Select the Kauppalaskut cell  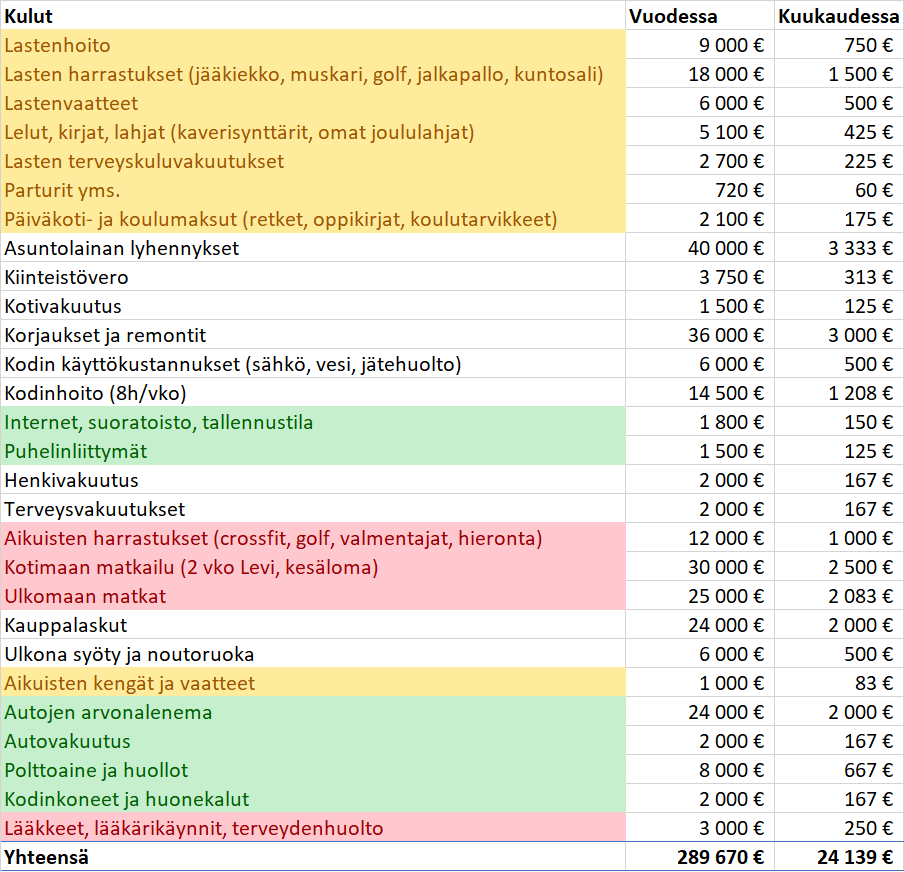(66, 625)
